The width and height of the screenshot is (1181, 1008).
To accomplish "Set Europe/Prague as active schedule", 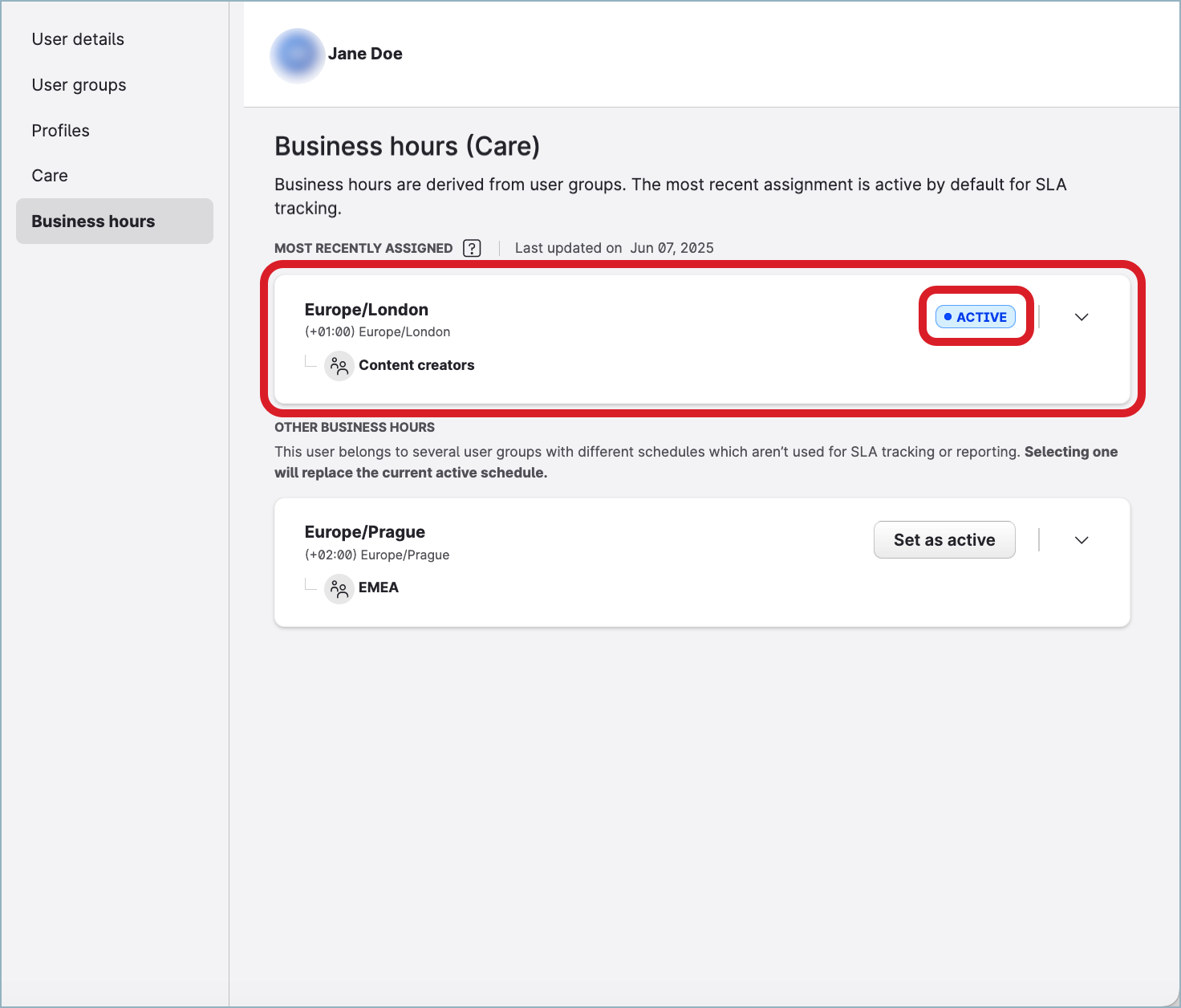I will (x=944, y=540).
